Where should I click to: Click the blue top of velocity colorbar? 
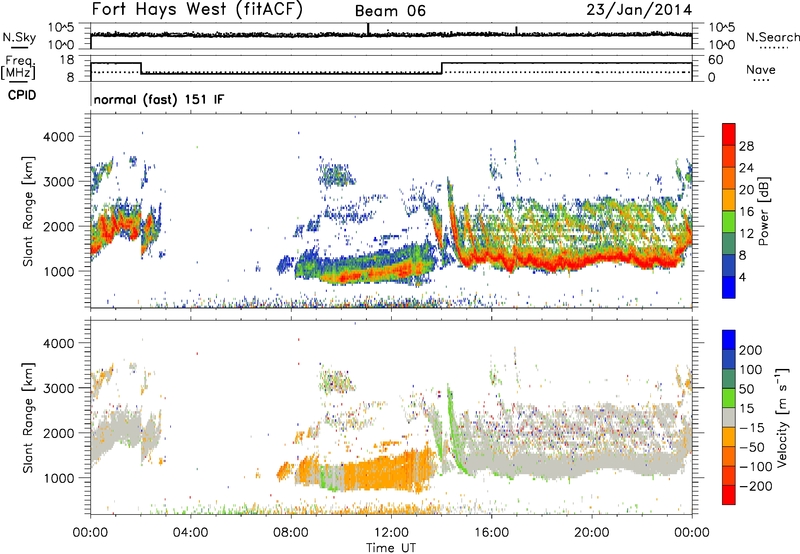tap(729, 340)
